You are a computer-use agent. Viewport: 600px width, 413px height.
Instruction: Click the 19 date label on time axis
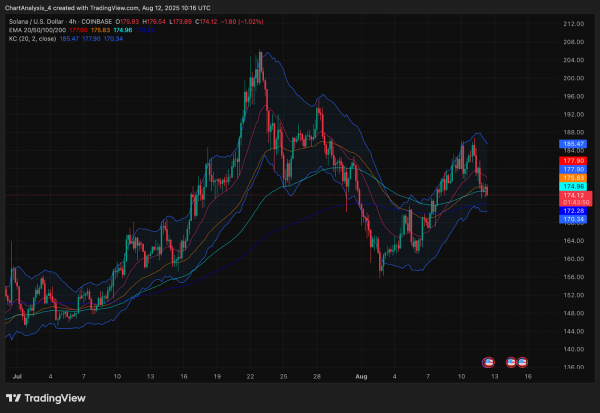[x=217, y=377]
